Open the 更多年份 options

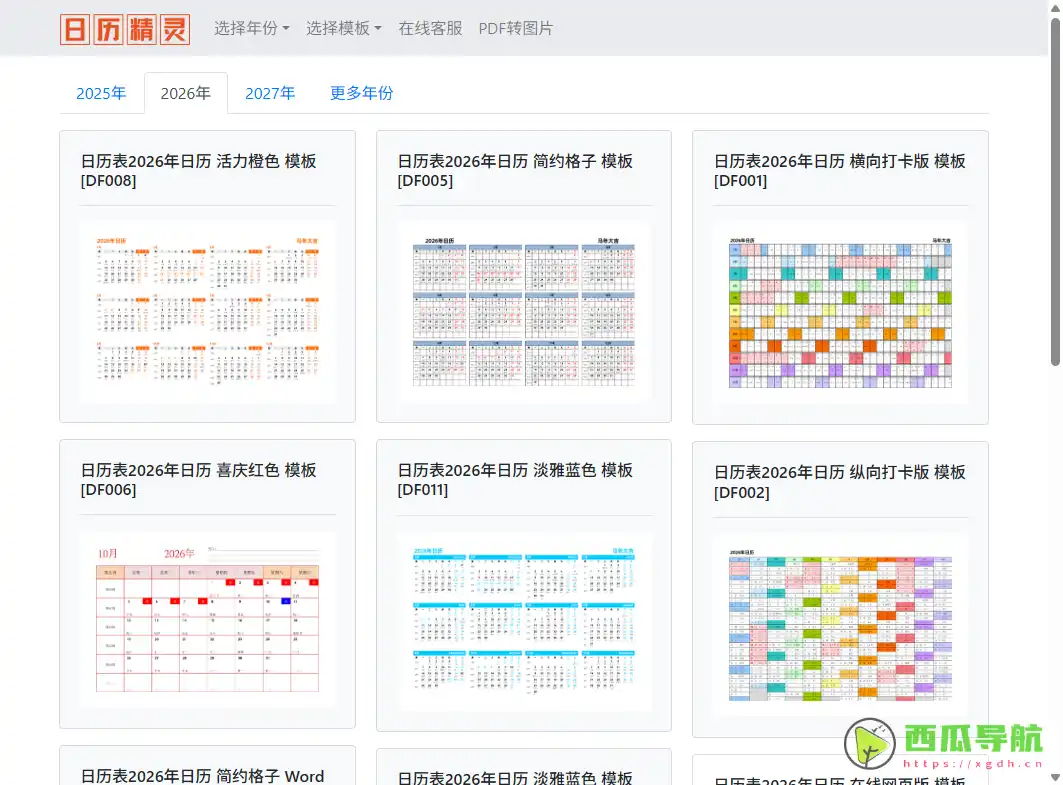click(360, 93)
